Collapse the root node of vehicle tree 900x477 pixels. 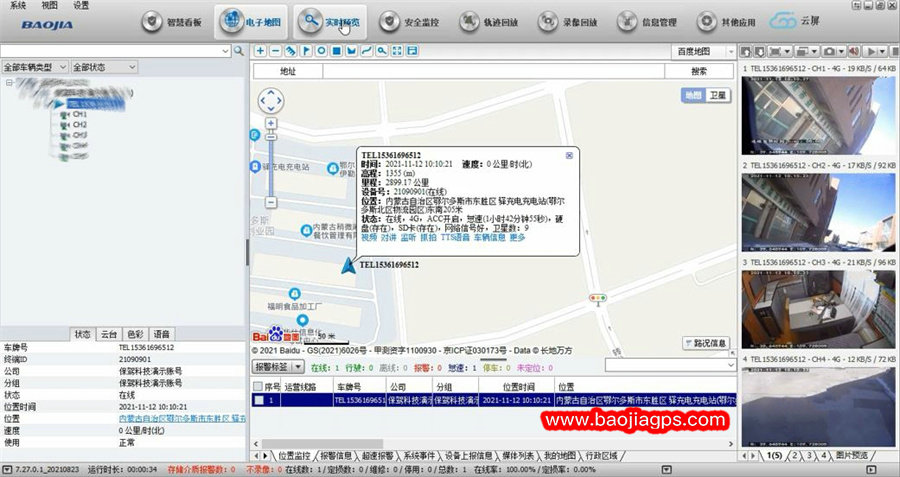click(x=9, y=83)
